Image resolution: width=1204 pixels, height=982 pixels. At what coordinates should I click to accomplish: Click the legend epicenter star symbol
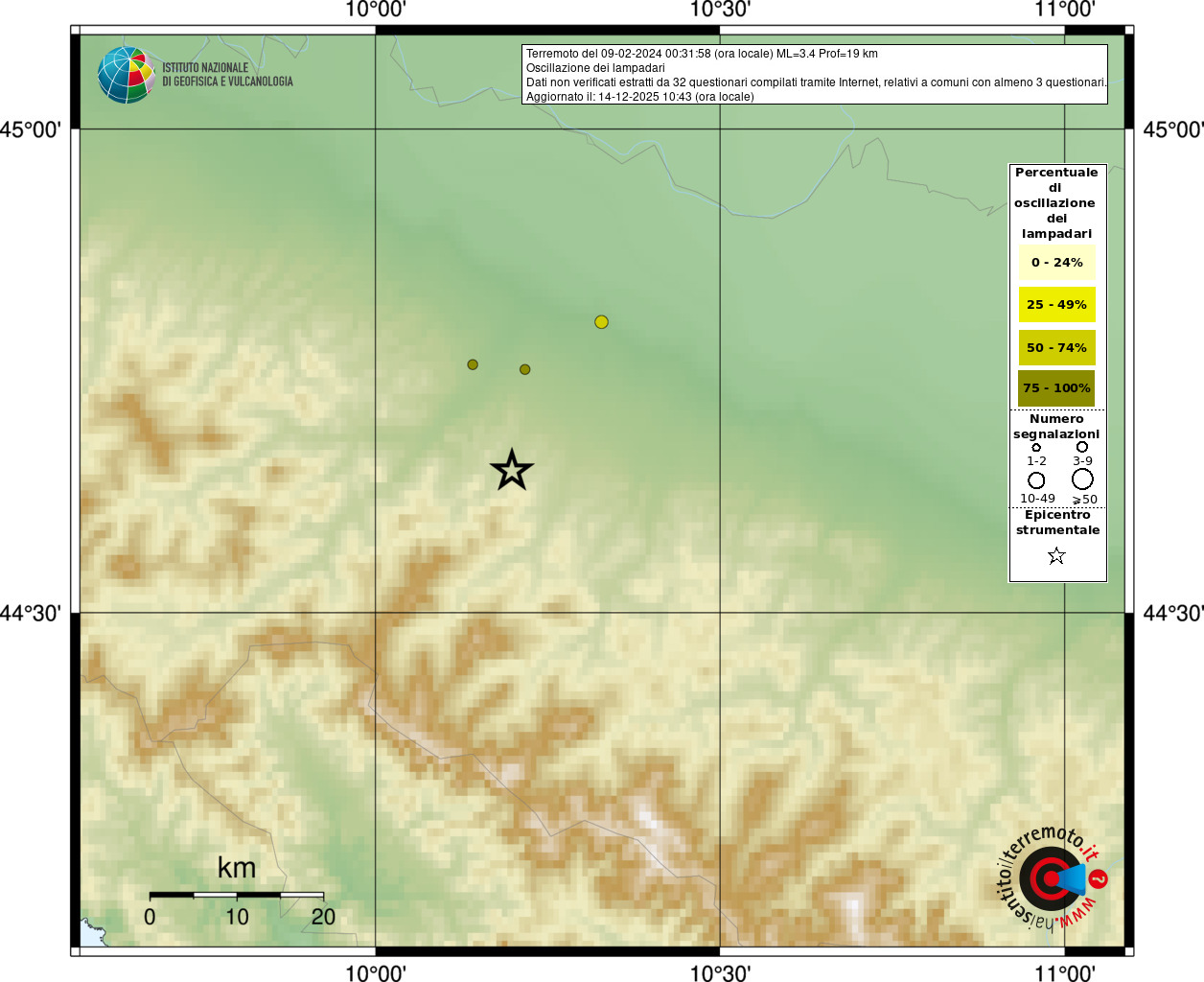coord(1056,555)
